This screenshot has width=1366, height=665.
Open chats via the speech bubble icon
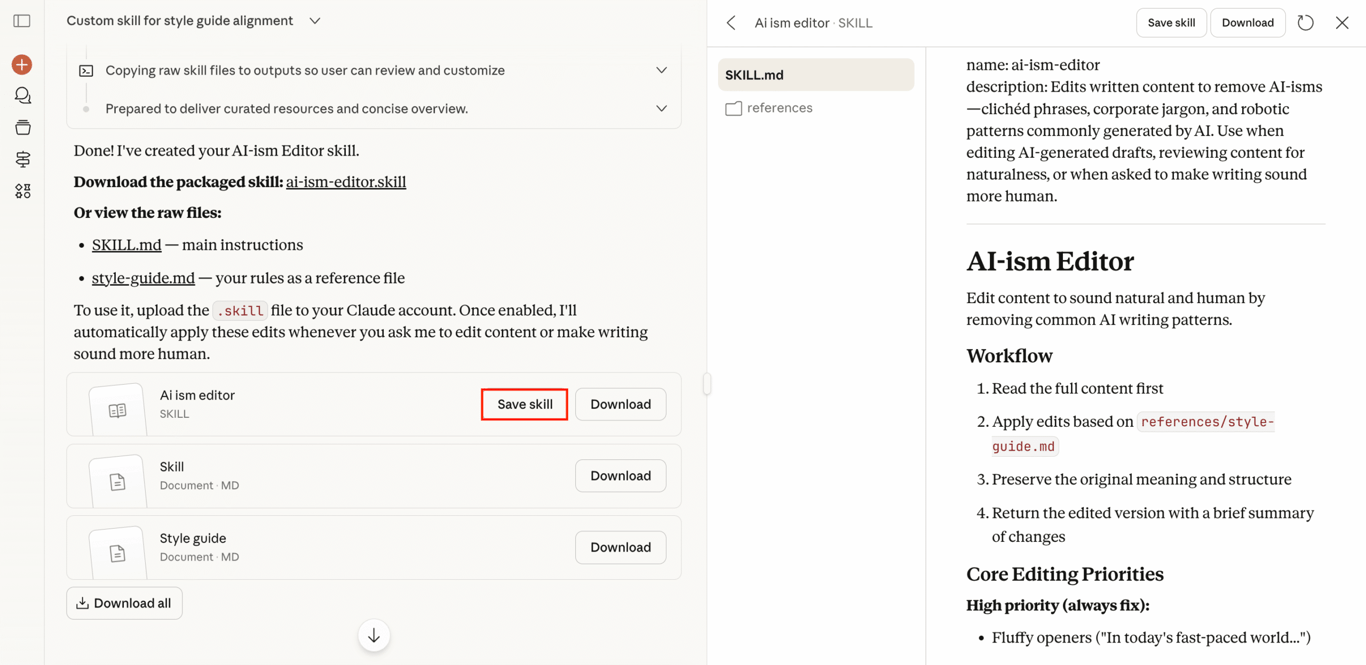point(22,95)
